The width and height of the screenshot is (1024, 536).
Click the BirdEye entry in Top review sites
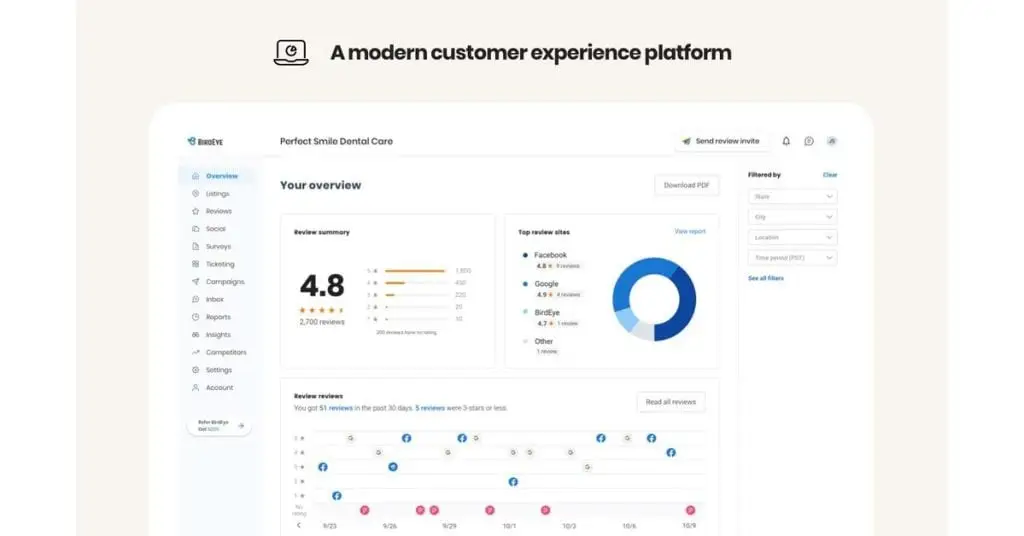[551, 317]
